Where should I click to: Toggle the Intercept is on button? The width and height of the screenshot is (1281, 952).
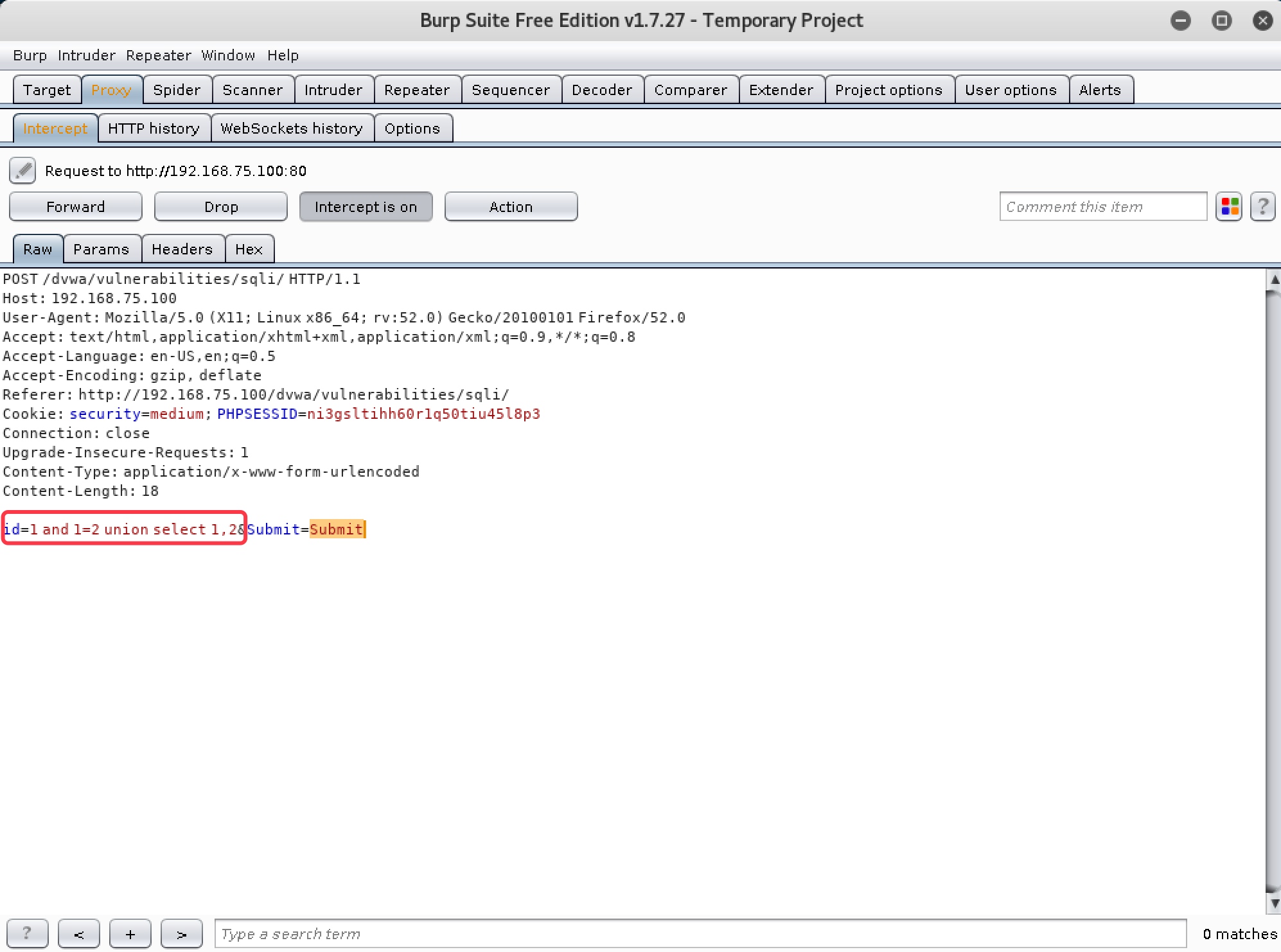[x=366, y=207]
